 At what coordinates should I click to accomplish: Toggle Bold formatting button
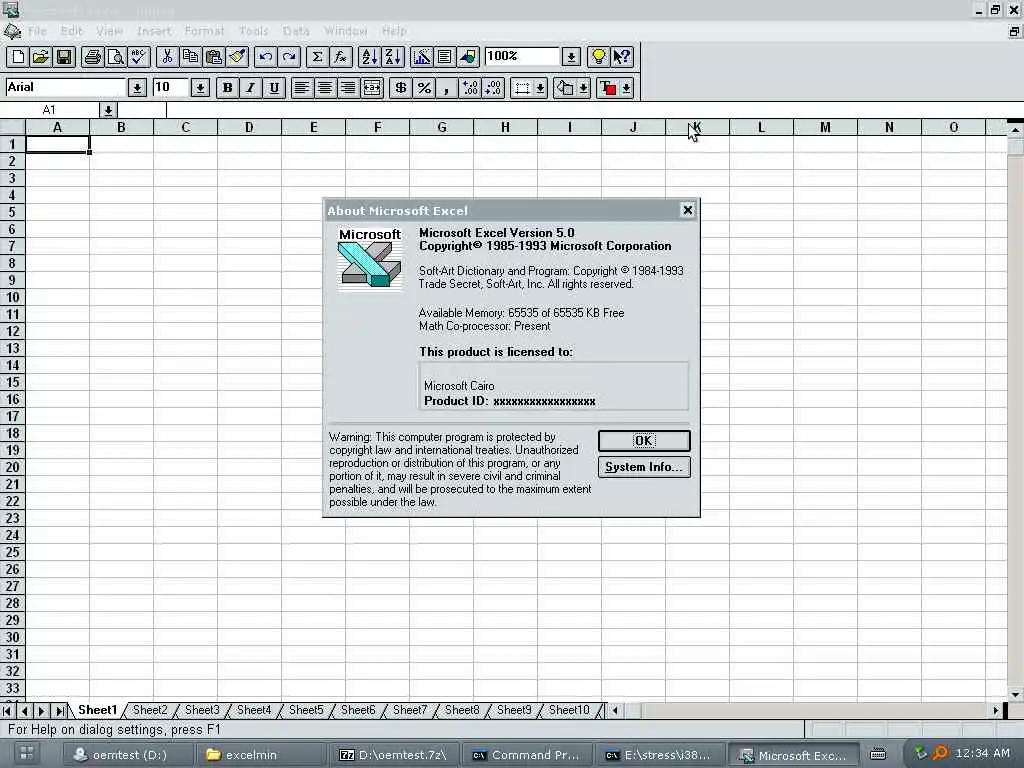(x=227, y=88)
